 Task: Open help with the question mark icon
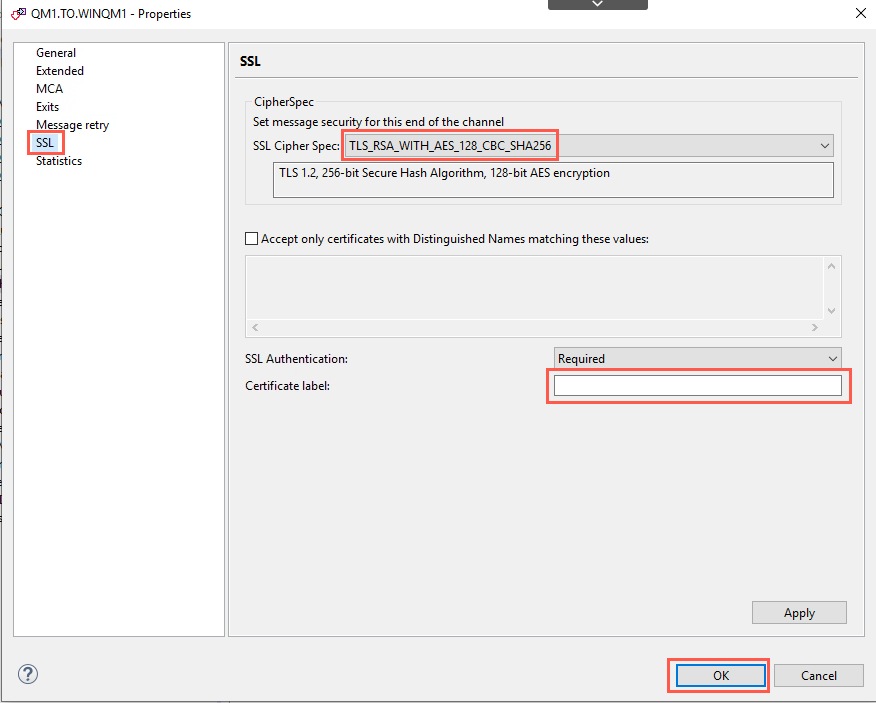(x=28, y=674)
